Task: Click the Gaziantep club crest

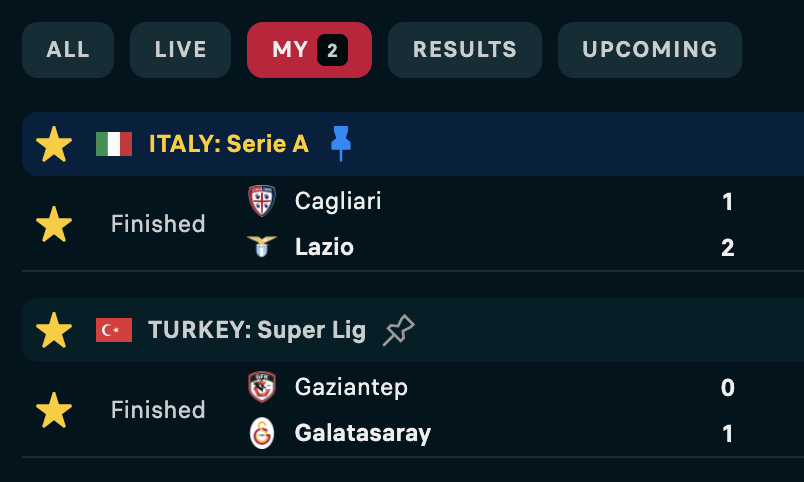Action: (262, 387)
